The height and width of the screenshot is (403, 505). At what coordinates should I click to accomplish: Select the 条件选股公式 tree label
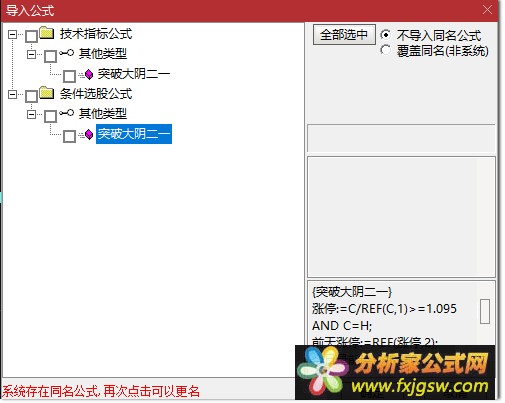pos(96,94)
